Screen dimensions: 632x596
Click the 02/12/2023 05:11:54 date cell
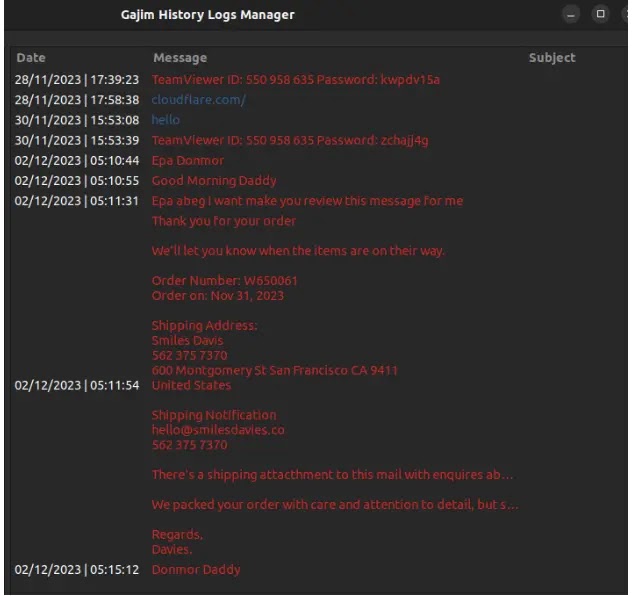(x=77, y=385)
